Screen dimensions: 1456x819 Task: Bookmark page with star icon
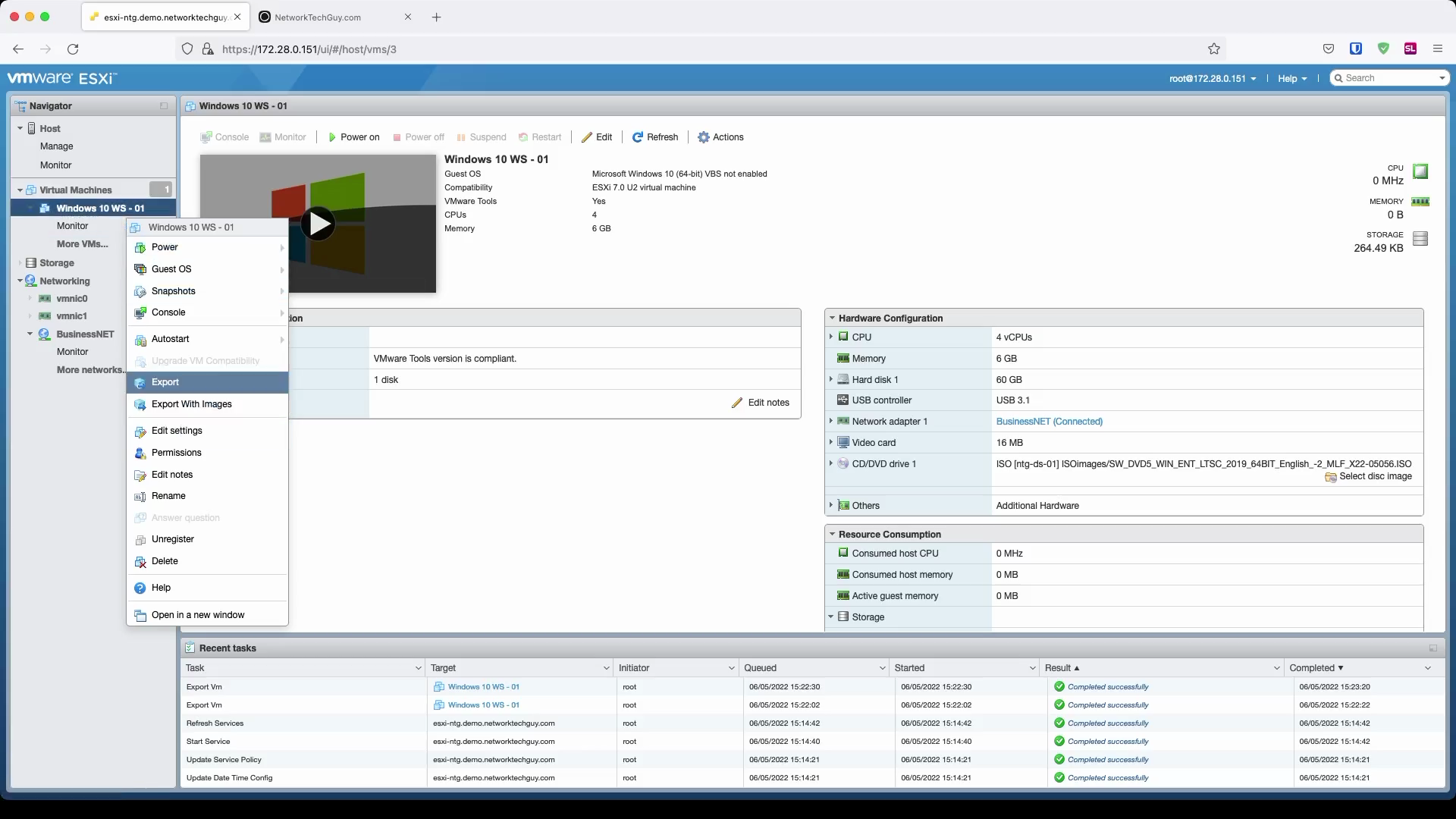(1214, 49)
